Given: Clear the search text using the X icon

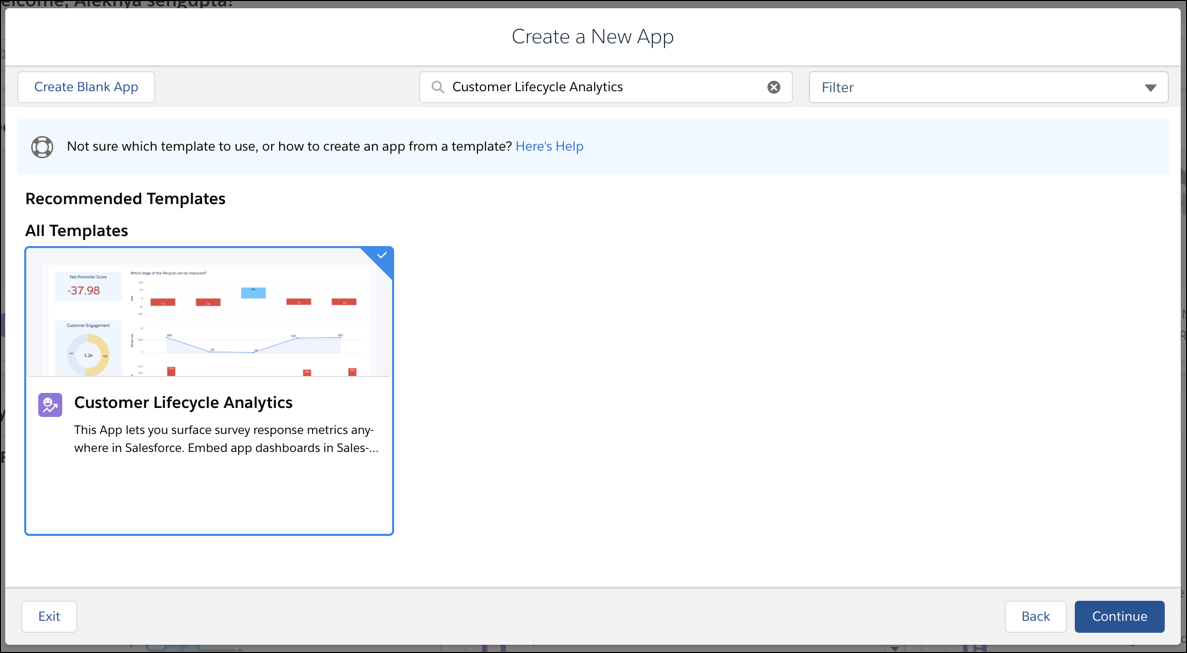Looking at the screenshot, I should 773,87.
